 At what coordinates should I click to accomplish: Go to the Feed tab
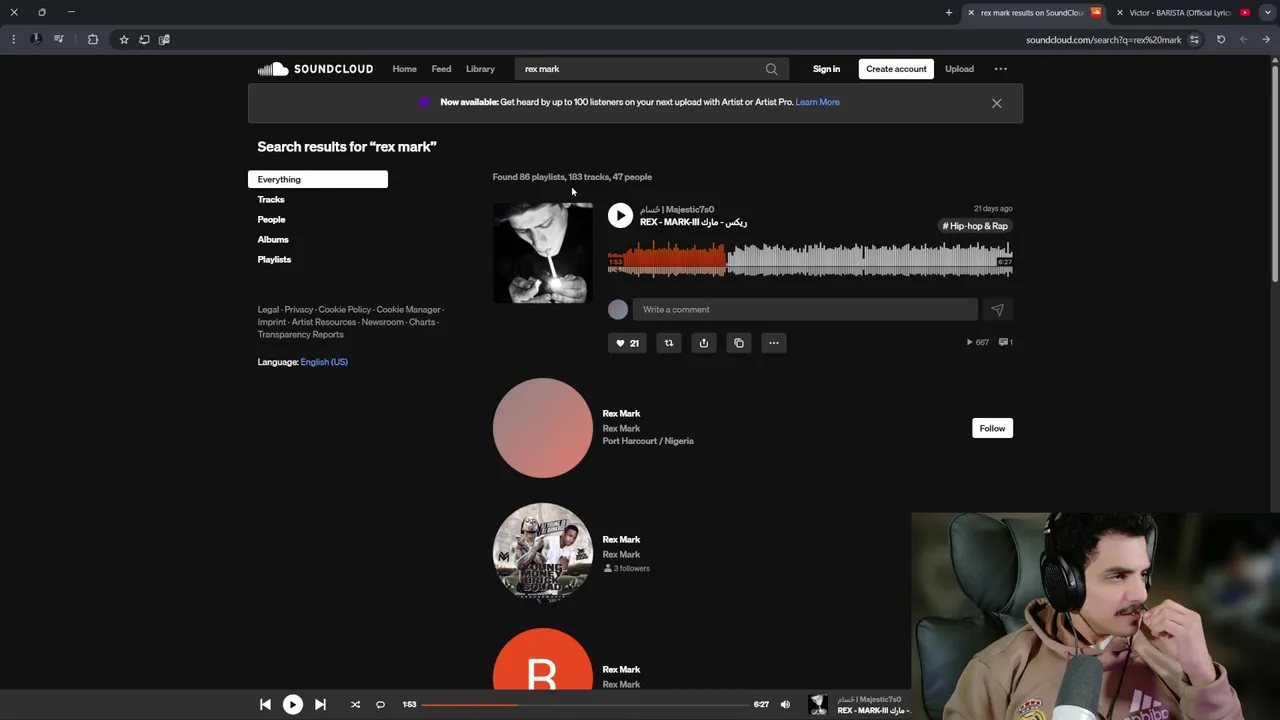441,69
